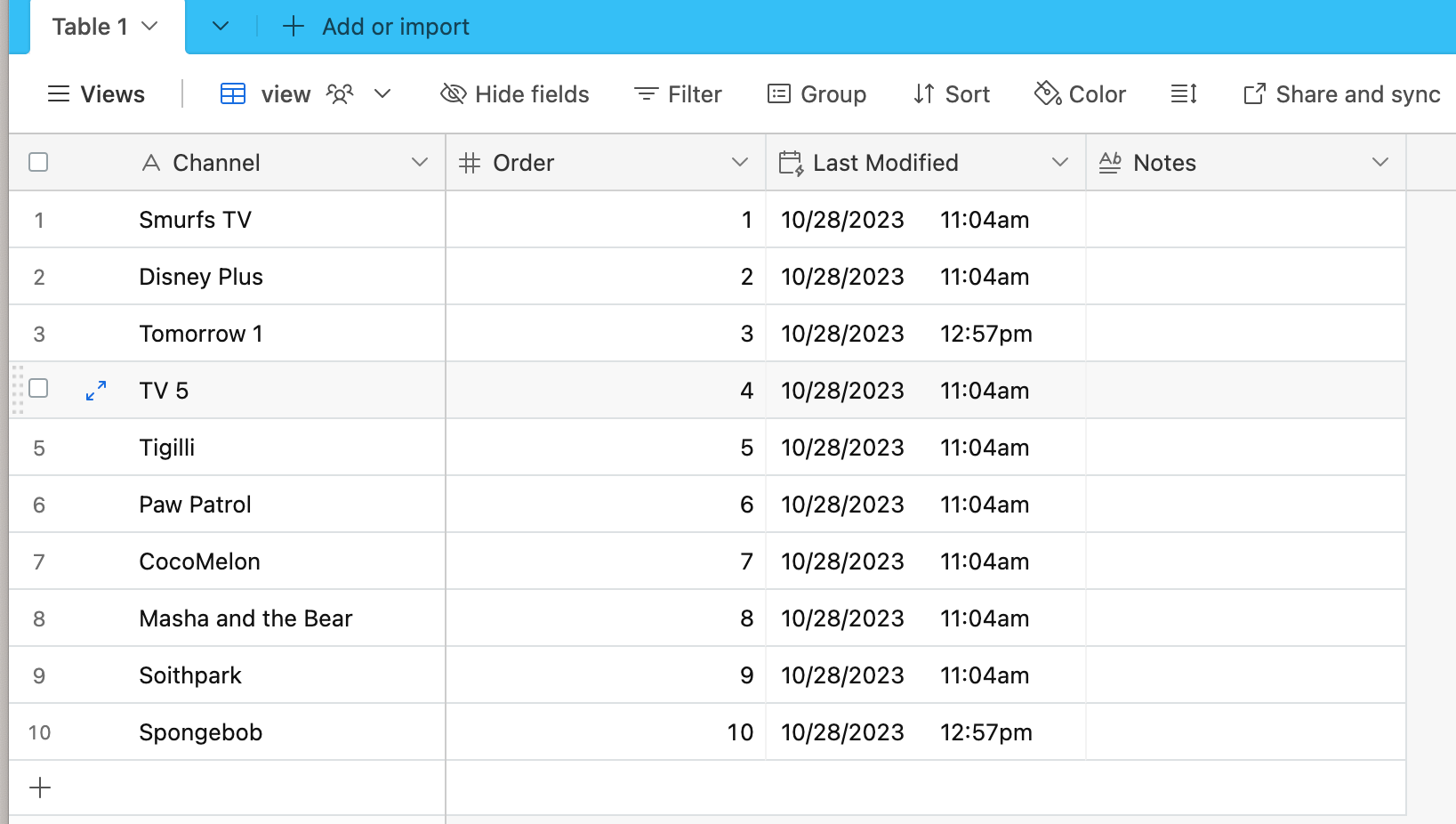The width and height of the screenshot is (1456, 824).
Task: Toggle the select all records checkbox
Action: click(38, 162)
